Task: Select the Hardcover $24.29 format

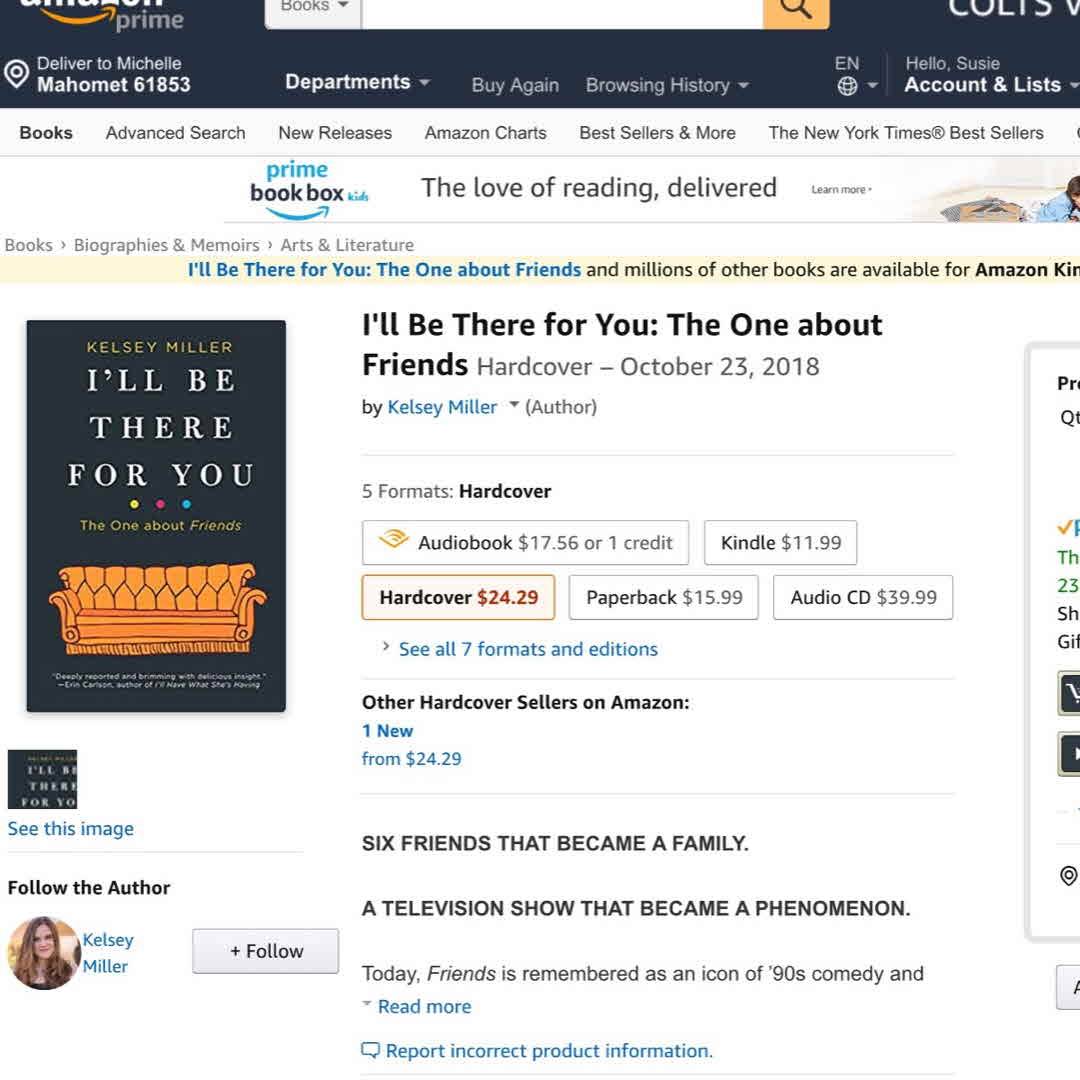Action: point(458,597)
